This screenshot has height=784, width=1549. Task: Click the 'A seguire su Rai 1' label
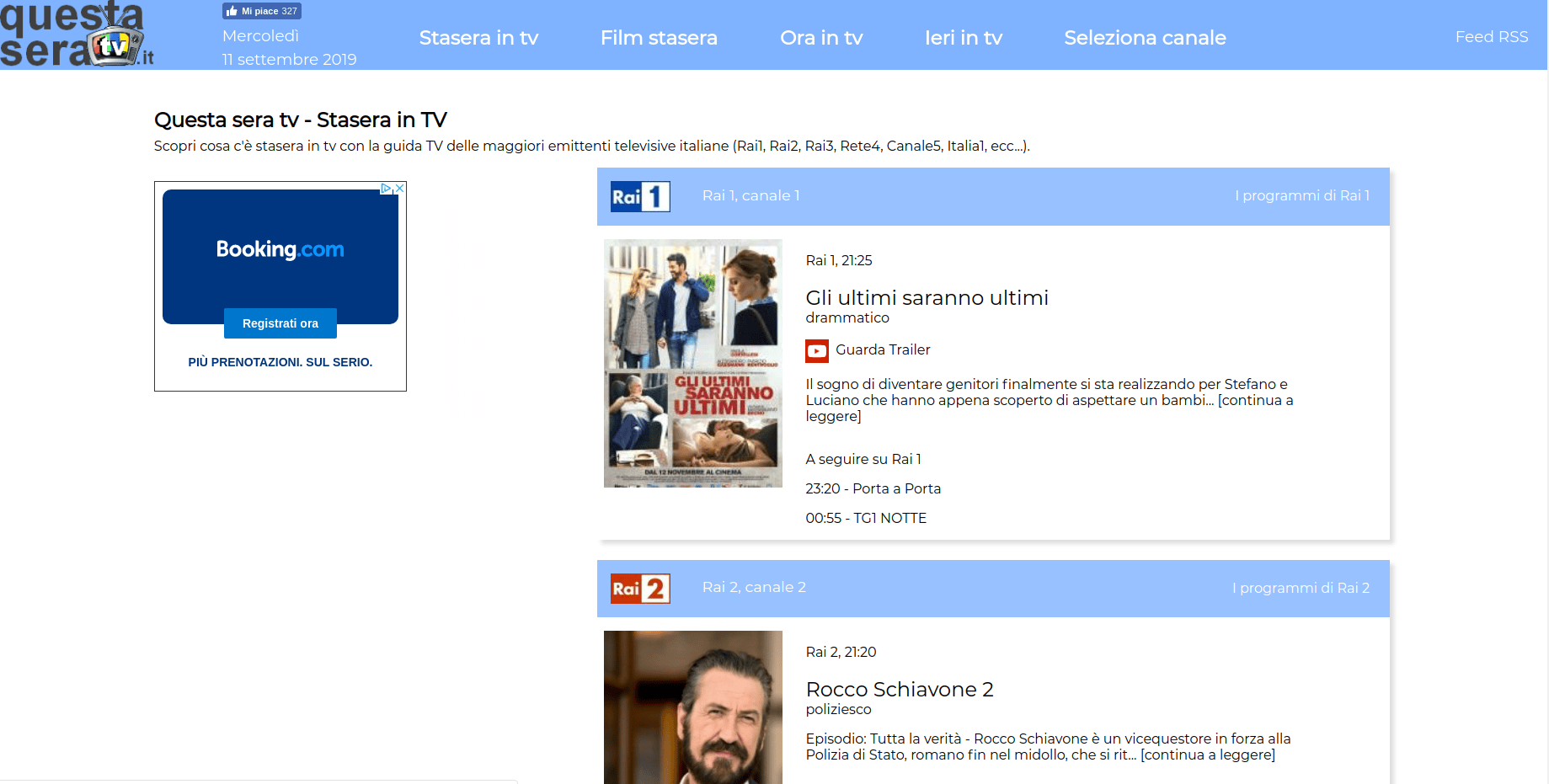click(863, 459)
